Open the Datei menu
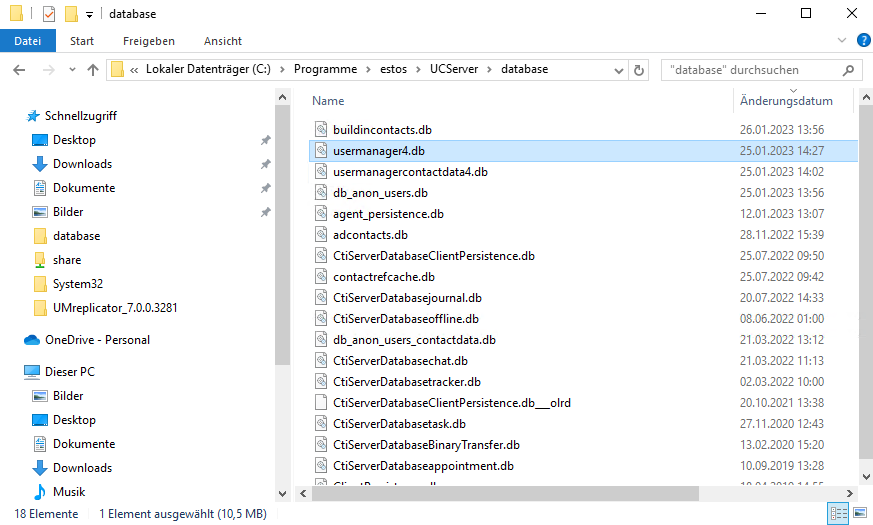873x525 pixels. (28, 41)
